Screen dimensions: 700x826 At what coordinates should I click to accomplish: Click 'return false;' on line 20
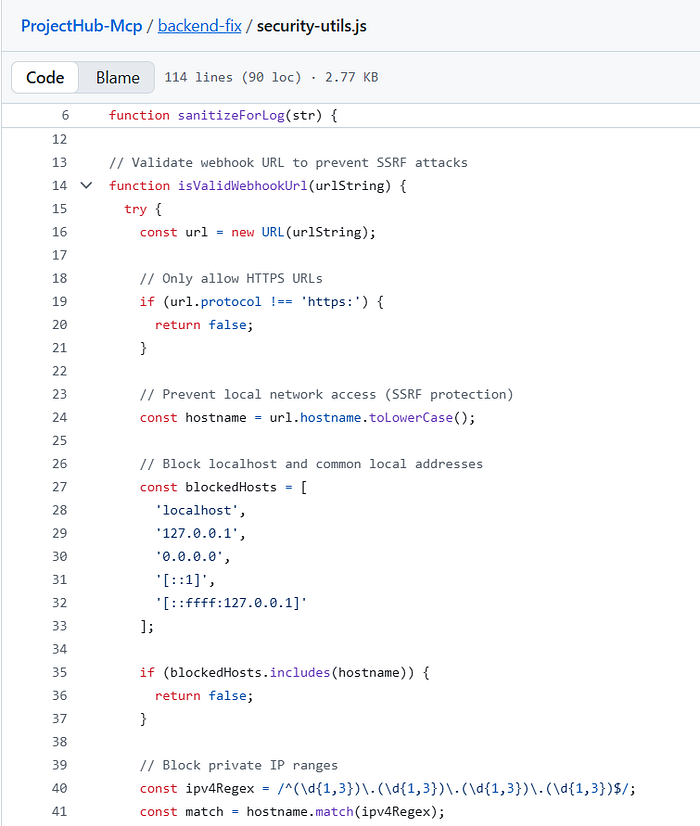coord(204,324)
